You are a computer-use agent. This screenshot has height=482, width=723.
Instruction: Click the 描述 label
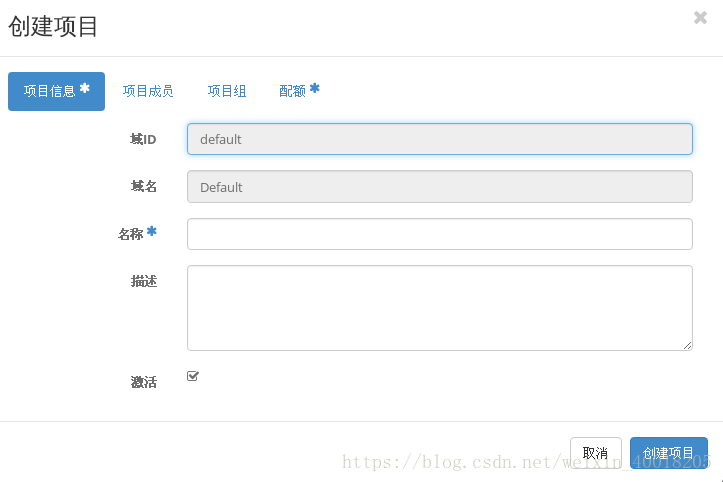144,281
